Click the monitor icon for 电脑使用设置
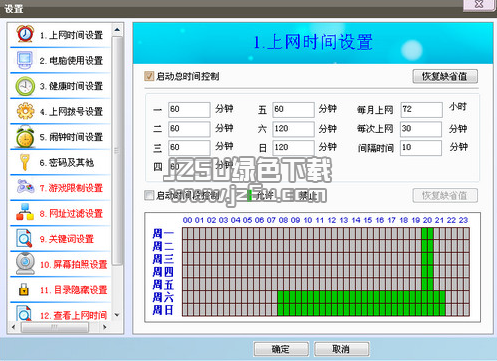This screenshot has width=497, height=361. pyautogui.click(x=25, y=60)
